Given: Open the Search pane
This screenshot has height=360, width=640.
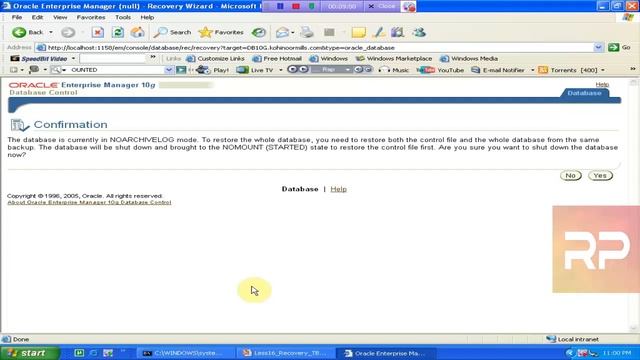Looking at the screenshot, I should coord(172,32).
